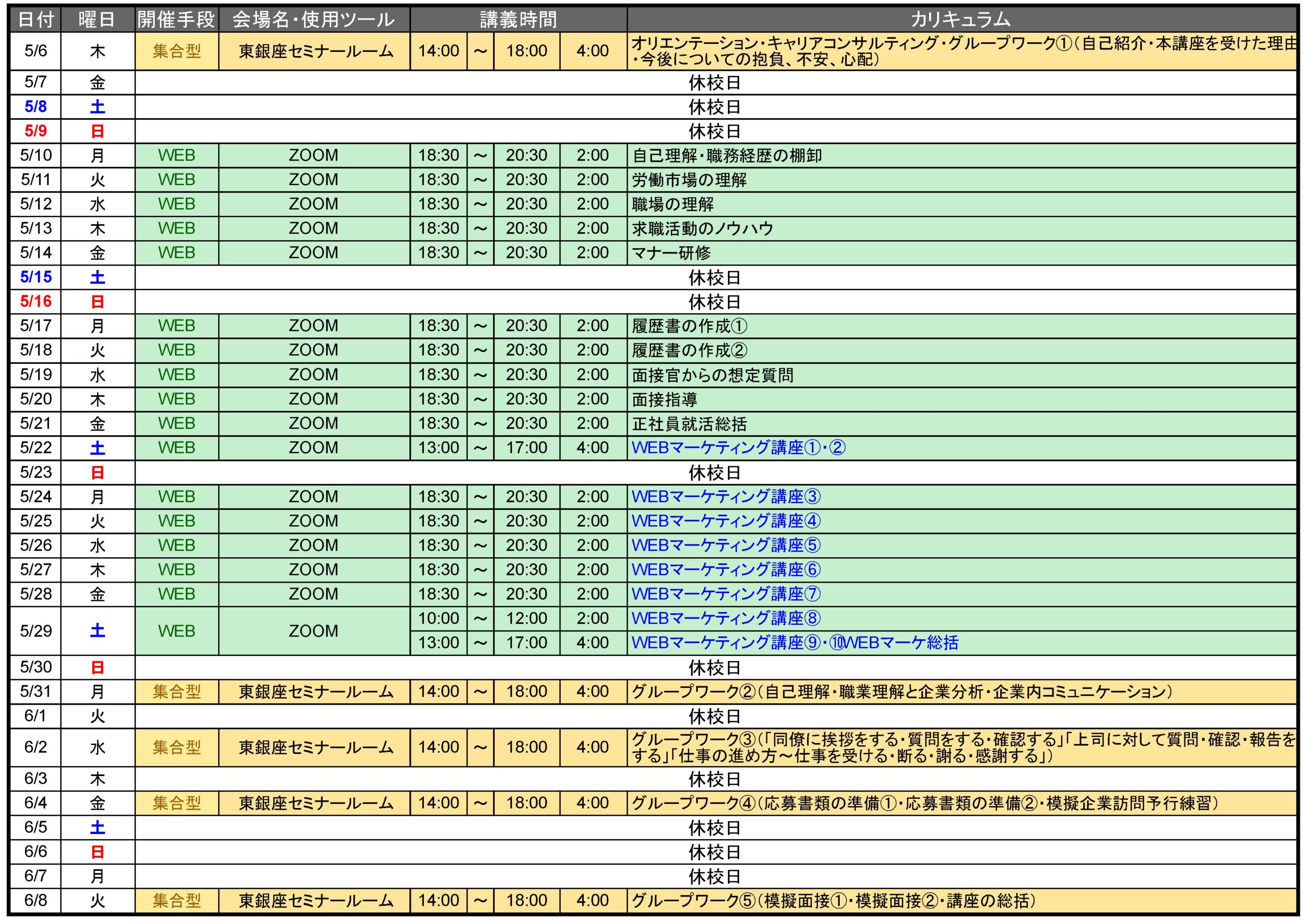The width and height of the screenshot is (1303, 924).
Task: Click the 曜日 column header
Action: [97, 20]
